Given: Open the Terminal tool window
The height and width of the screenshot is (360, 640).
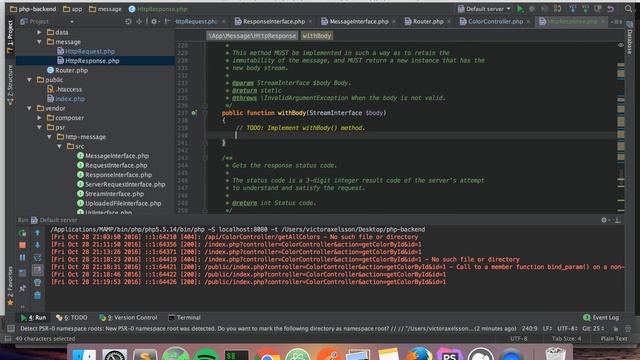Looking at the screenshot, I should (x=184, y=317).
